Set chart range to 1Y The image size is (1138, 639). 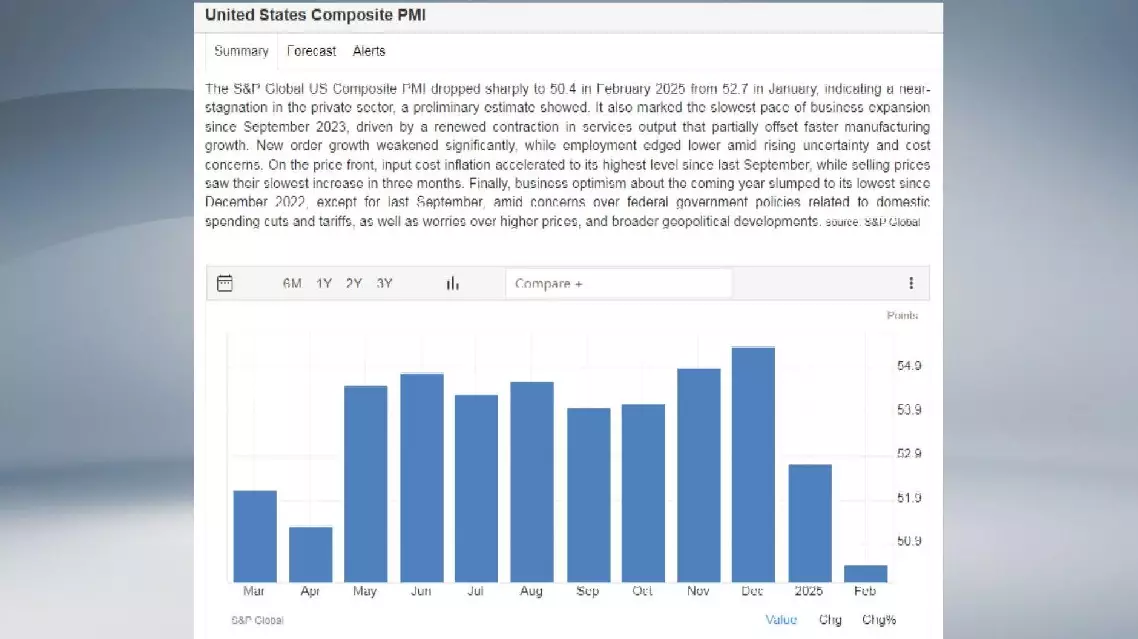[324, 284]
